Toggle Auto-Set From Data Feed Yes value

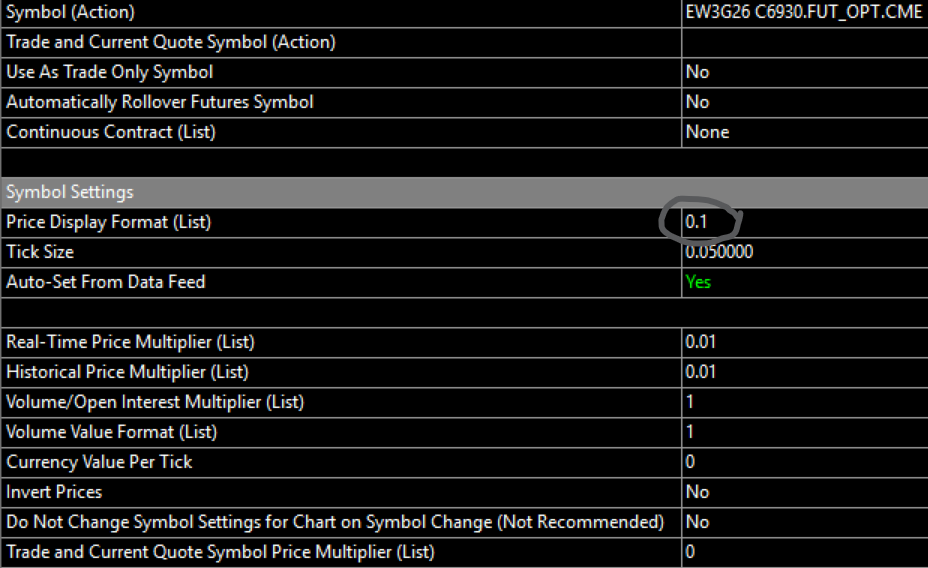(698, 282)
